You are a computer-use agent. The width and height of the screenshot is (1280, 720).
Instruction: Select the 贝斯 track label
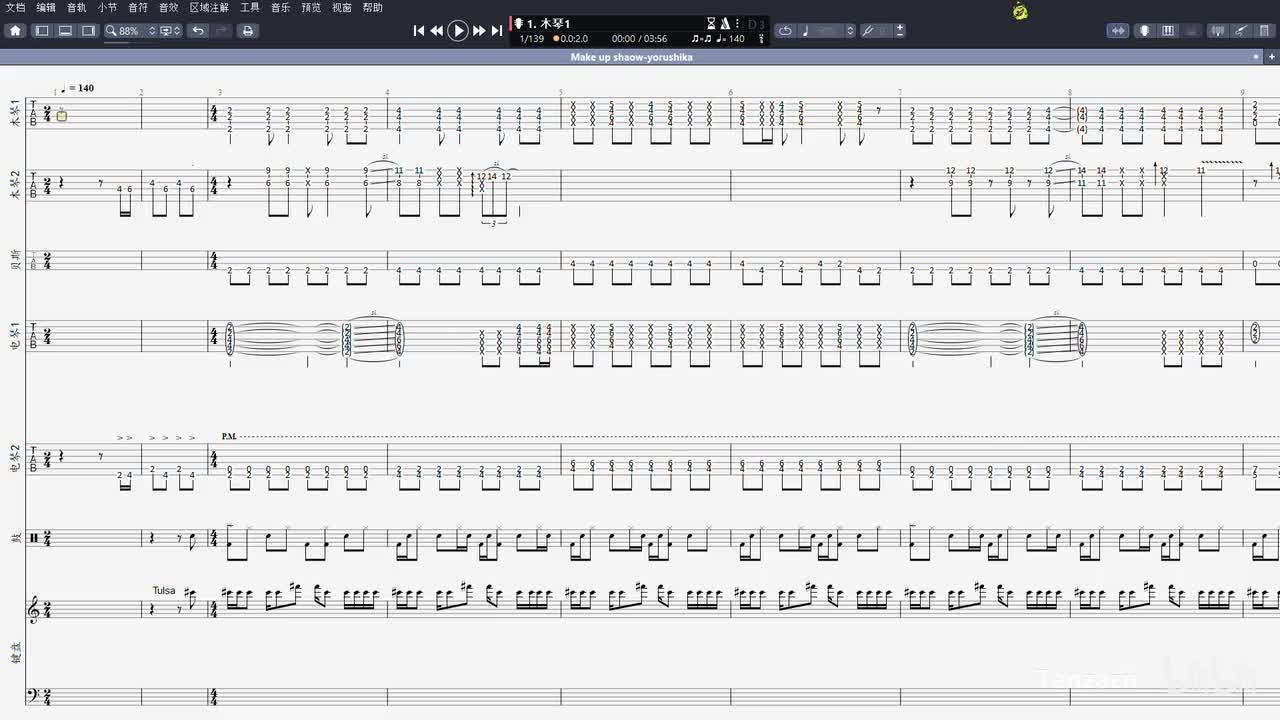point(15,262)
